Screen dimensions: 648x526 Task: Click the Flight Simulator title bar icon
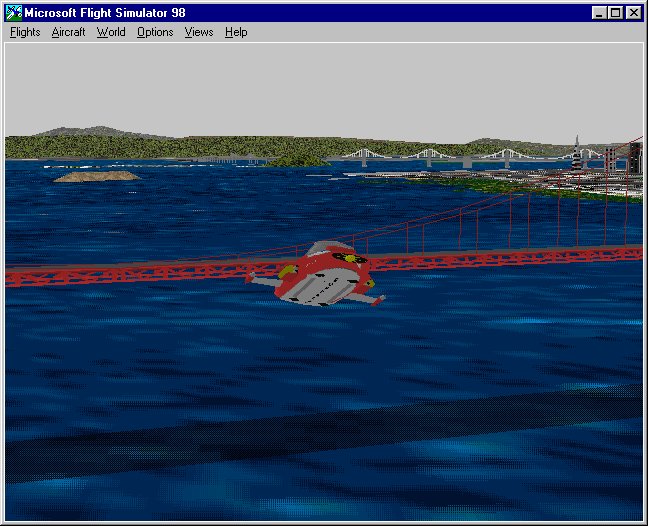pos(14,13)
